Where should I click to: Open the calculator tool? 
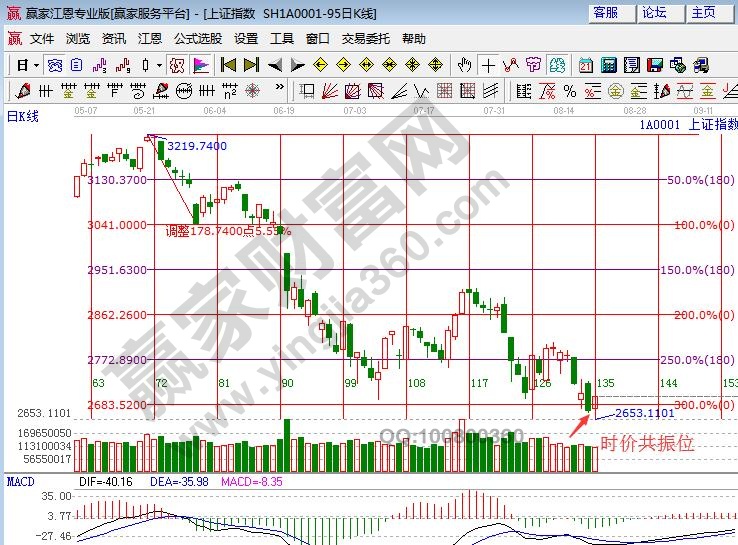(x=609, y=65)
